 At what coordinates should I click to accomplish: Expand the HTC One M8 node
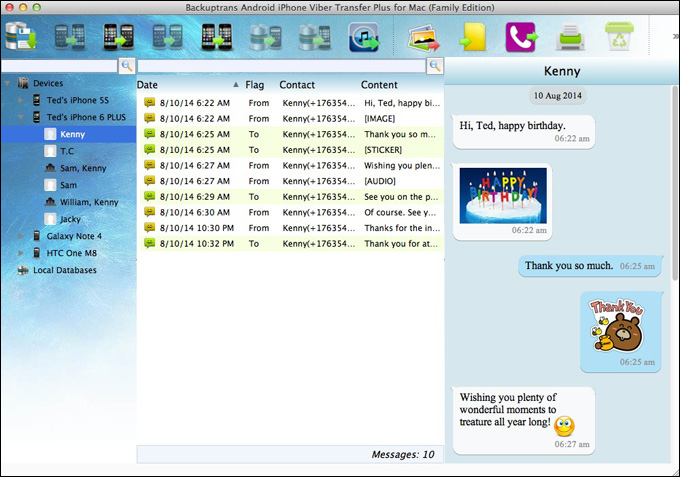[20, 253]
